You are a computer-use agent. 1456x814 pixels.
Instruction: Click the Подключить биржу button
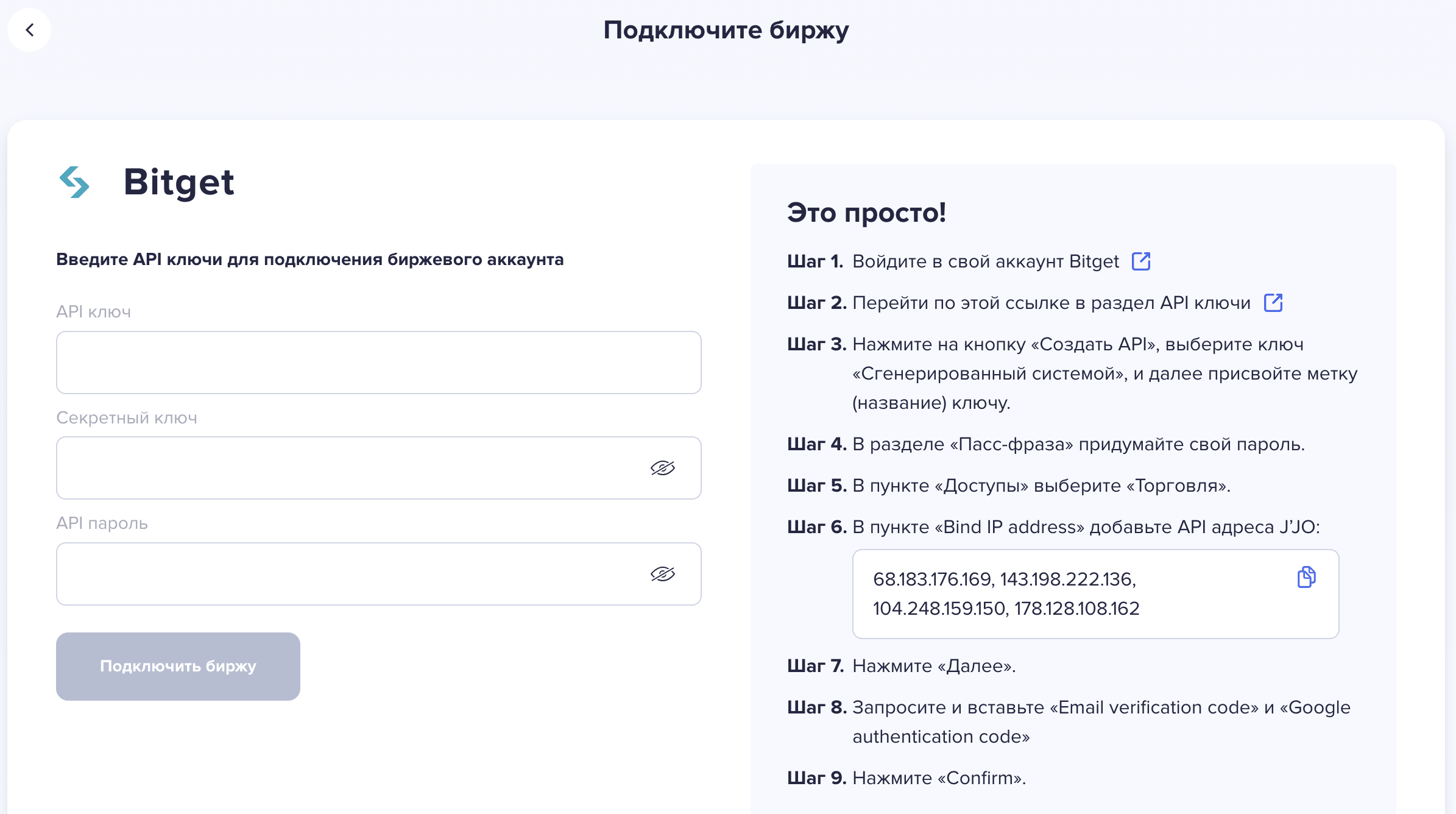click(178, 667)
